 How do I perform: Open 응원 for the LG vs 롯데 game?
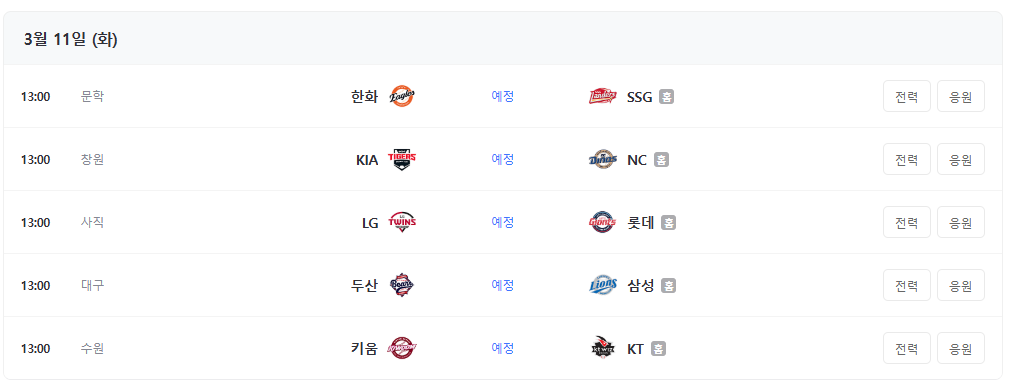pyautogui.click(x=961, y=222)
